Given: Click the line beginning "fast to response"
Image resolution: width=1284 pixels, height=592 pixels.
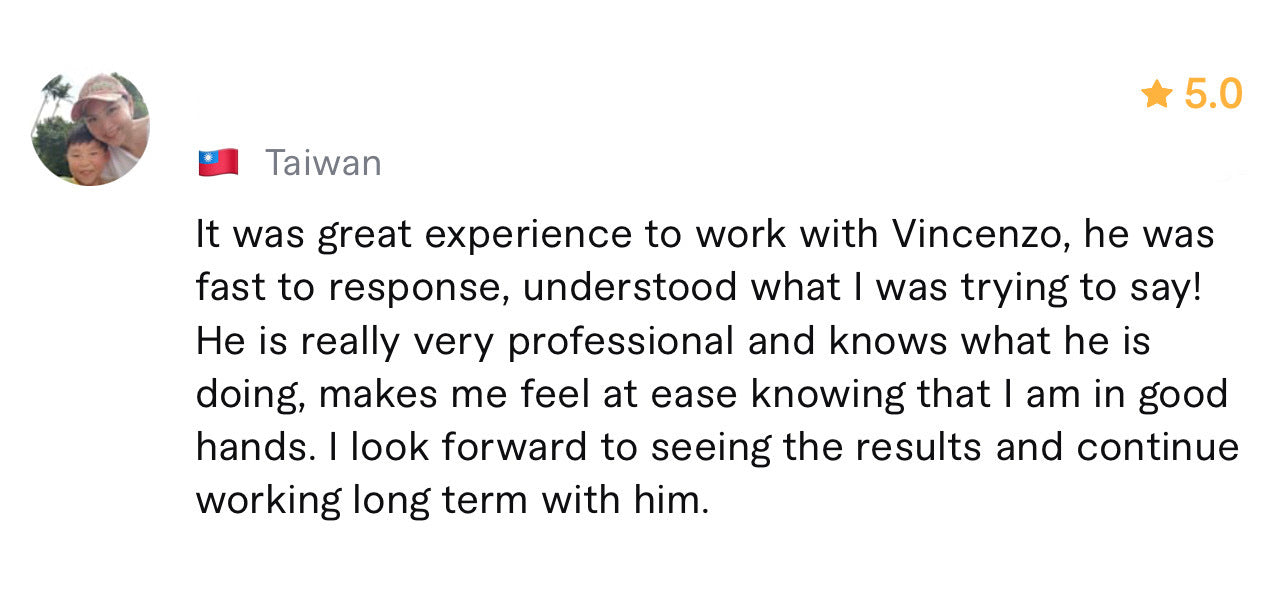Looking at the screenshot, I should pyautogui.click(x=697, y=288).
